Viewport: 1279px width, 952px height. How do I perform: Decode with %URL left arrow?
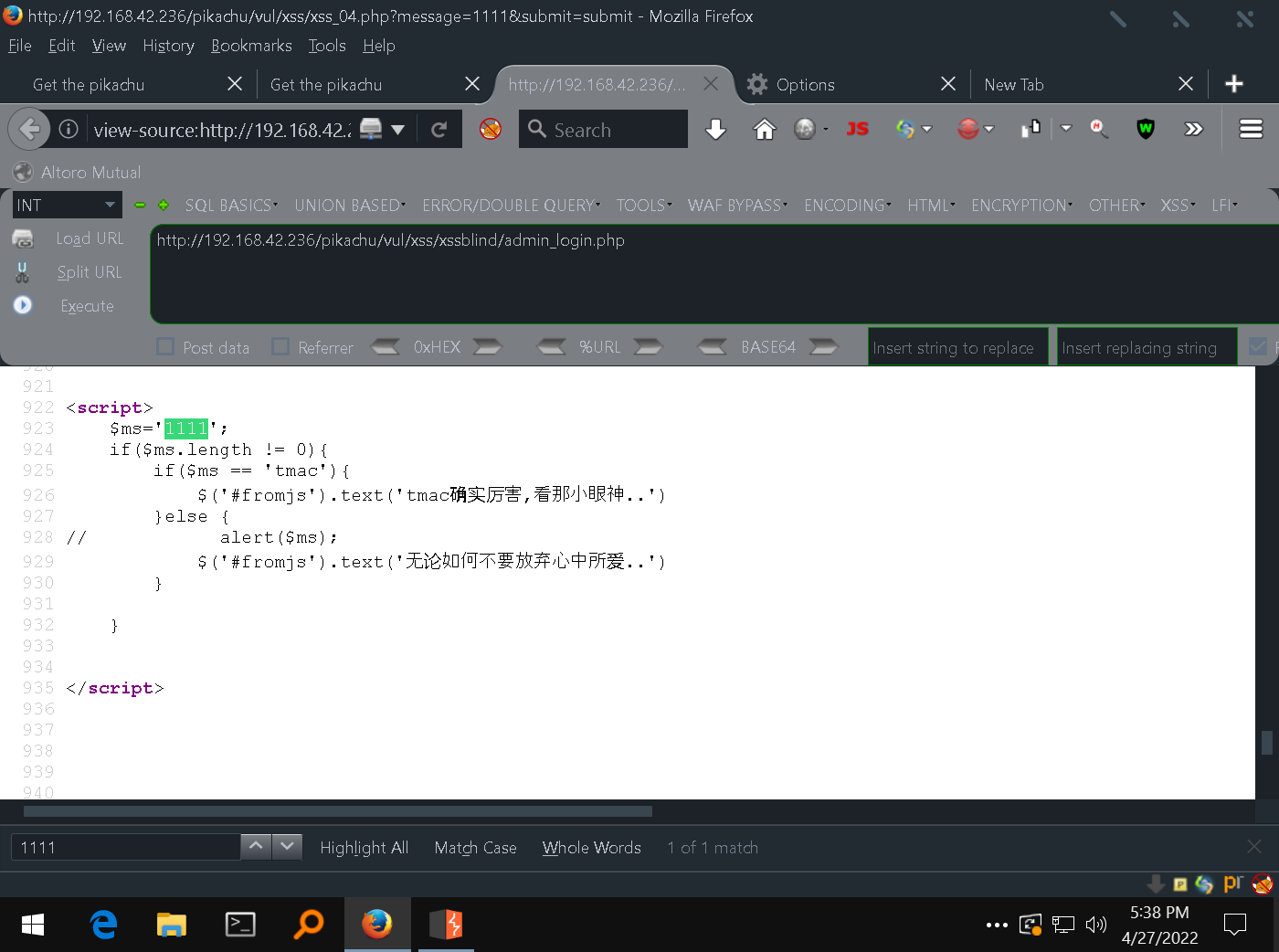click(x=551, y=346)
